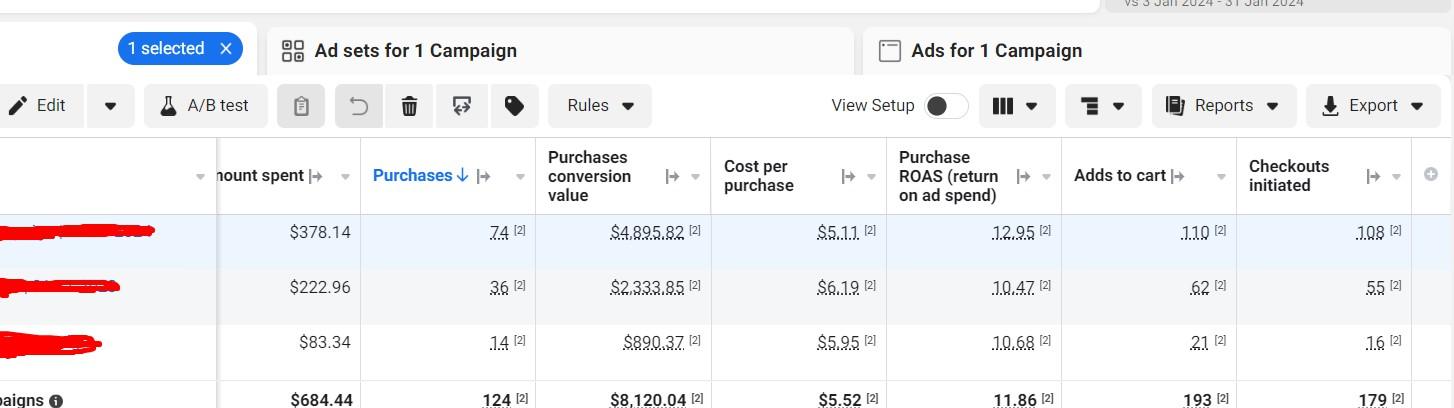Click the $2,333.85 conversion value
The height and width of the screenshot is (408, 1454).
pyautogui.click(x=647, y=289)
